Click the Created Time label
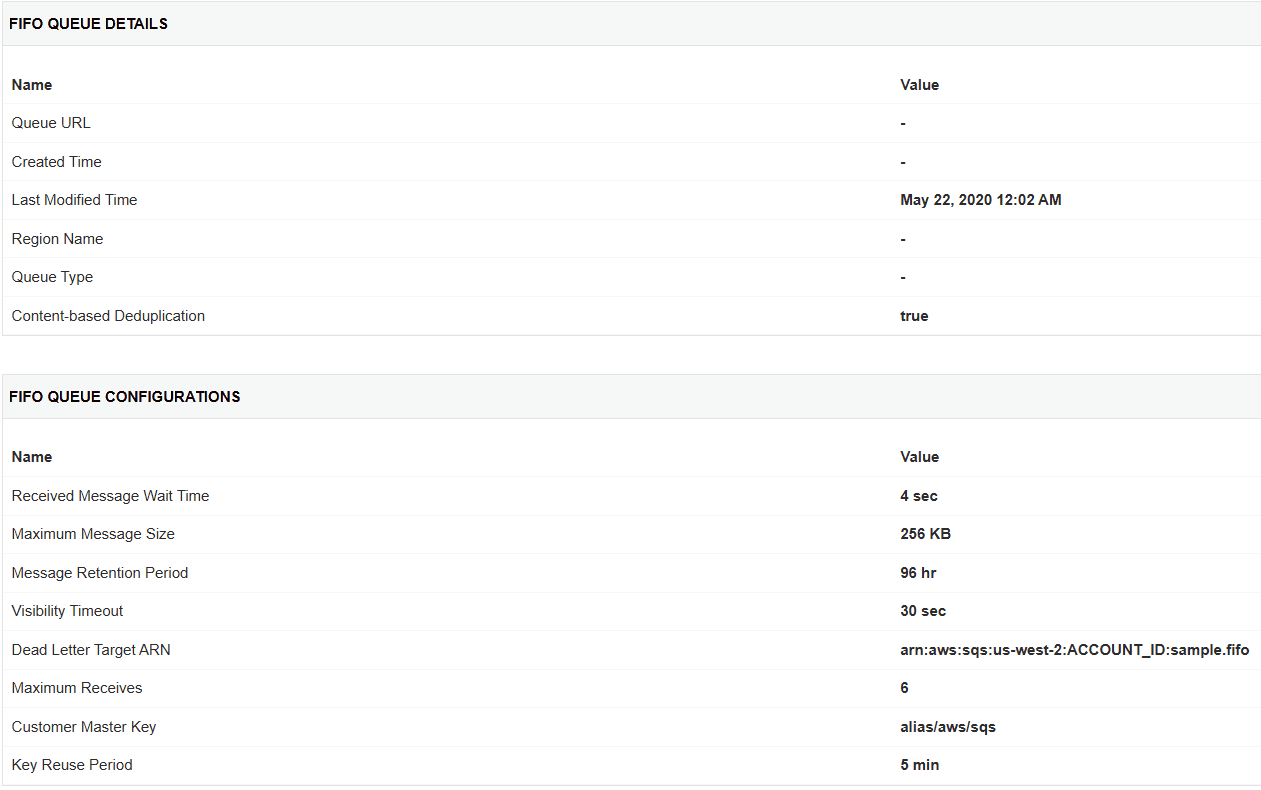Image resolution: width=1261 pixels, height=790 pixels. click(57, 162)
